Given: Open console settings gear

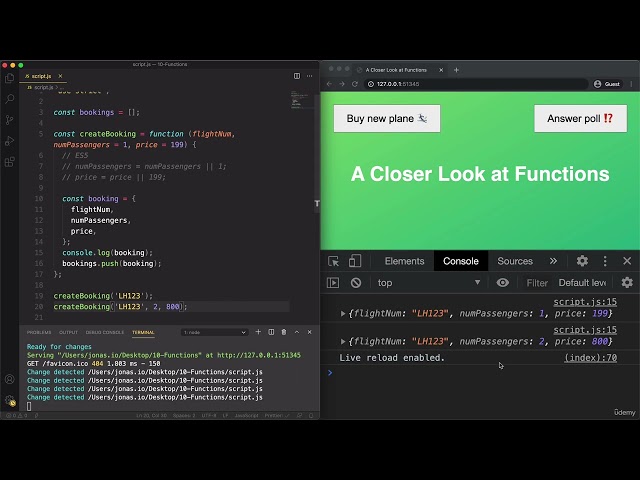Looking at the screenshot, I should [627, 282].
